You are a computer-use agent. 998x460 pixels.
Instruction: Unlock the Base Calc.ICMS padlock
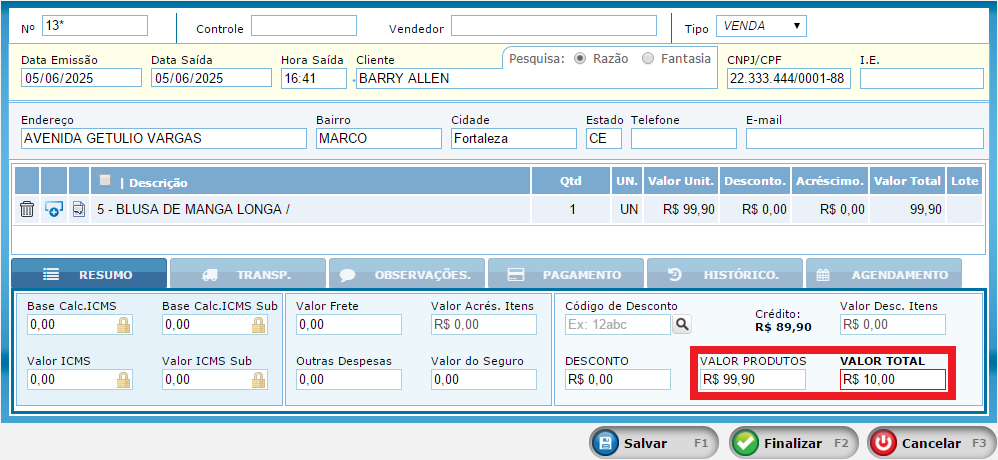coord(123,324)
